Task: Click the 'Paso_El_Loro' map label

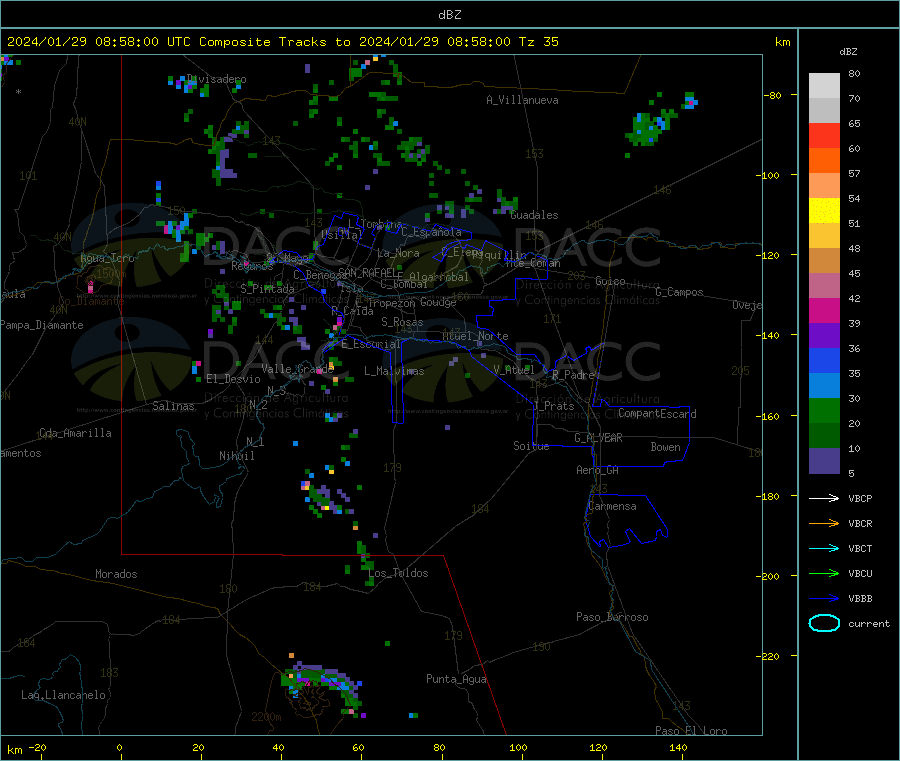Action: pyautogui.click(x=691, y=731)
